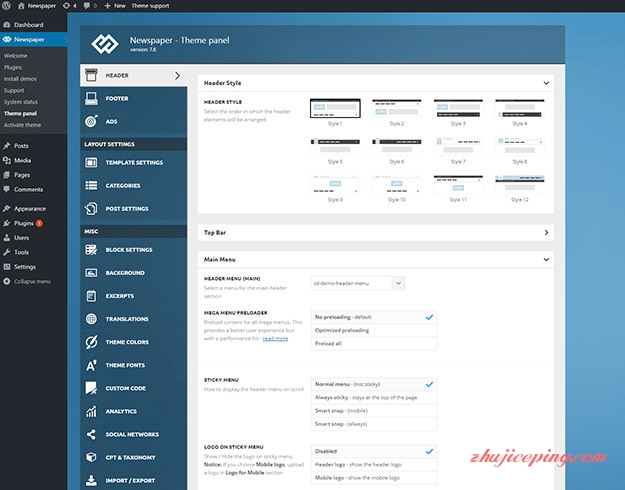Image resolution: width=625 pixels, height=490 pixels.
Task: Click the Social Networks share icon
Action: click(x=91, y=434)
